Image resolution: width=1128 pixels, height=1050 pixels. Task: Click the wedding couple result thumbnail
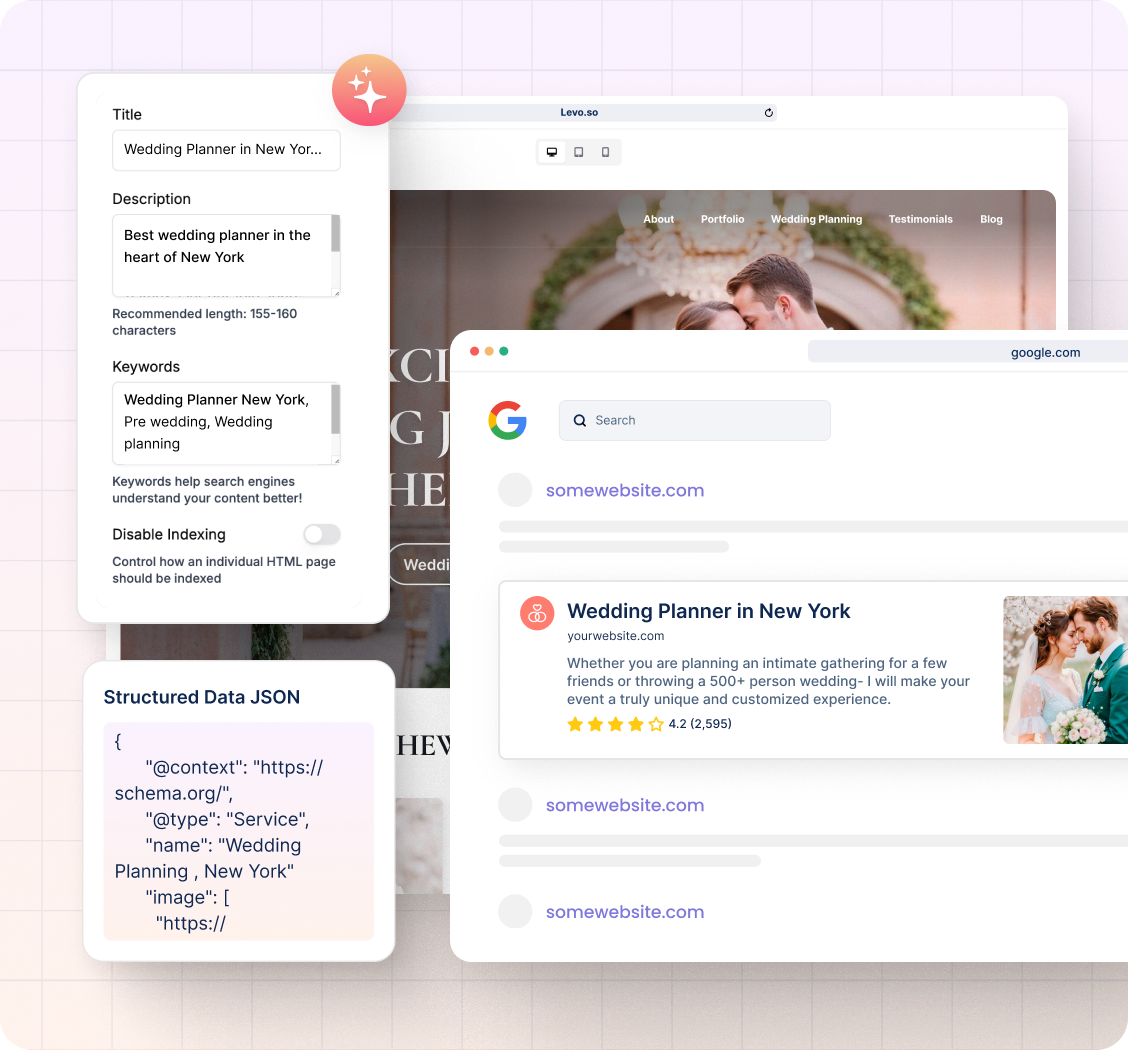tap(1065, 670)
